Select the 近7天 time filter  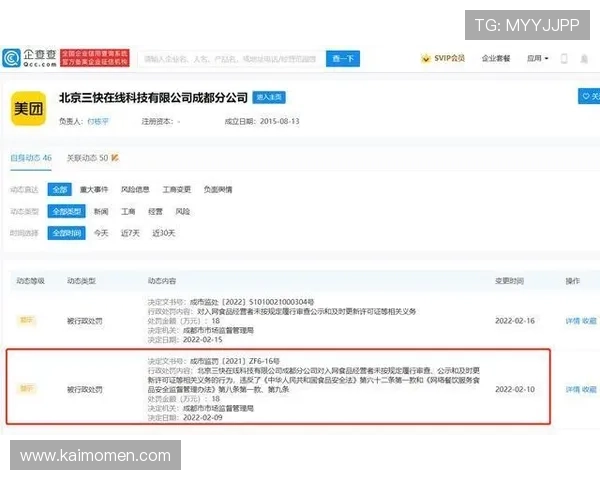pyautogui.click(x=130, y=233)
